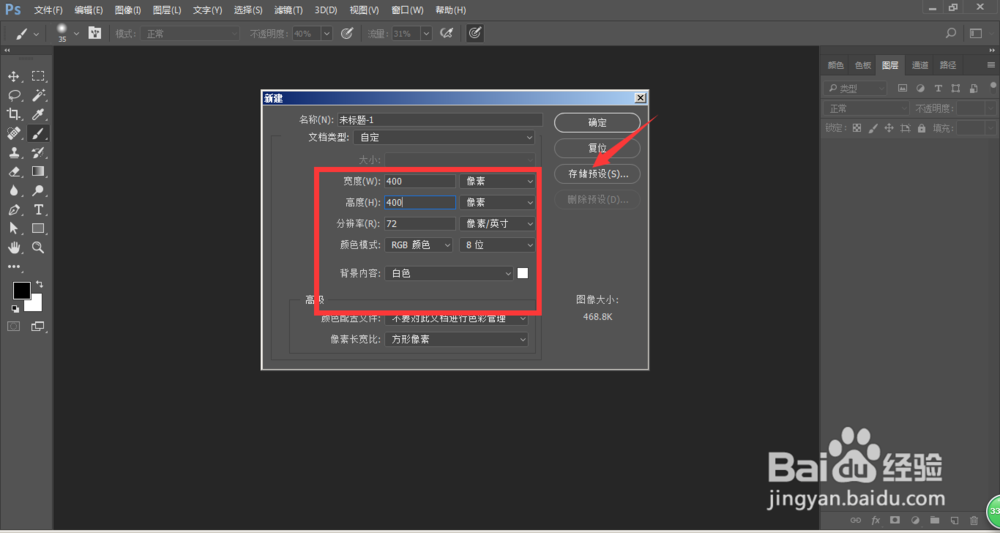This screenshot has height=533, width=1000.
Task: Select the Eraser tool
Action: point(13,171)
